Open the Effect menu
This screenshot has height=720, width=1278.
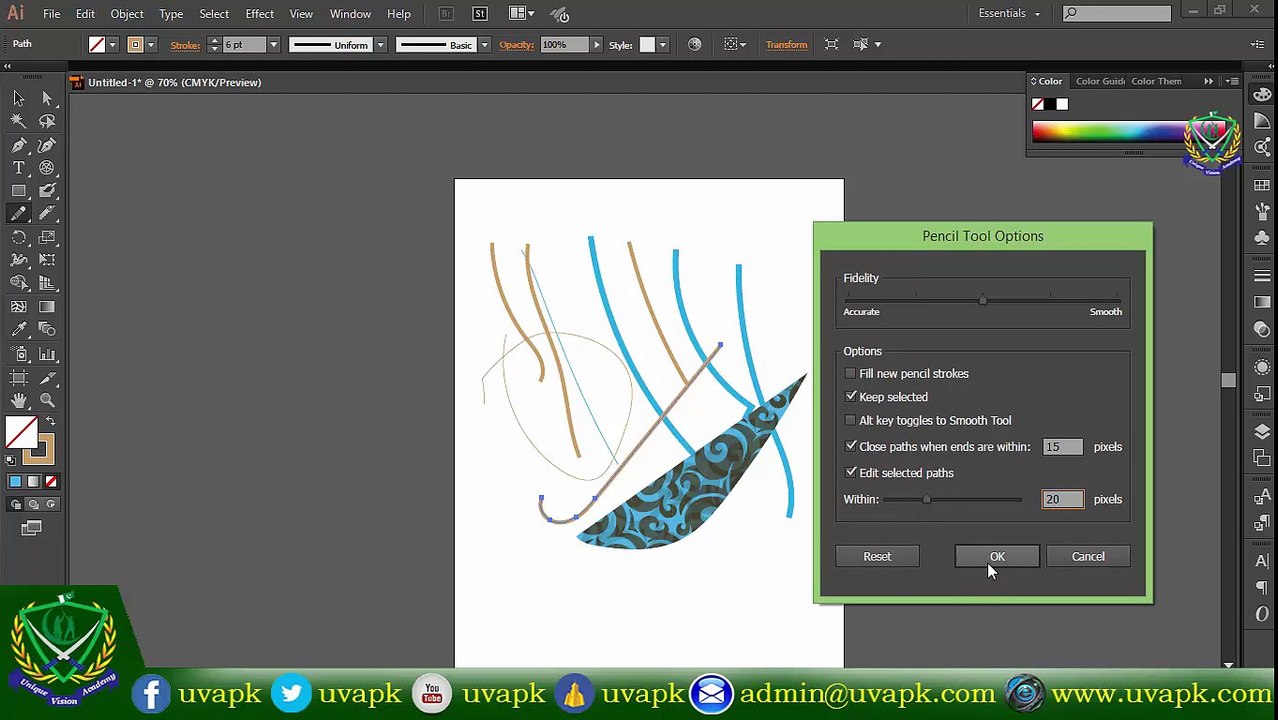point(259,14)
